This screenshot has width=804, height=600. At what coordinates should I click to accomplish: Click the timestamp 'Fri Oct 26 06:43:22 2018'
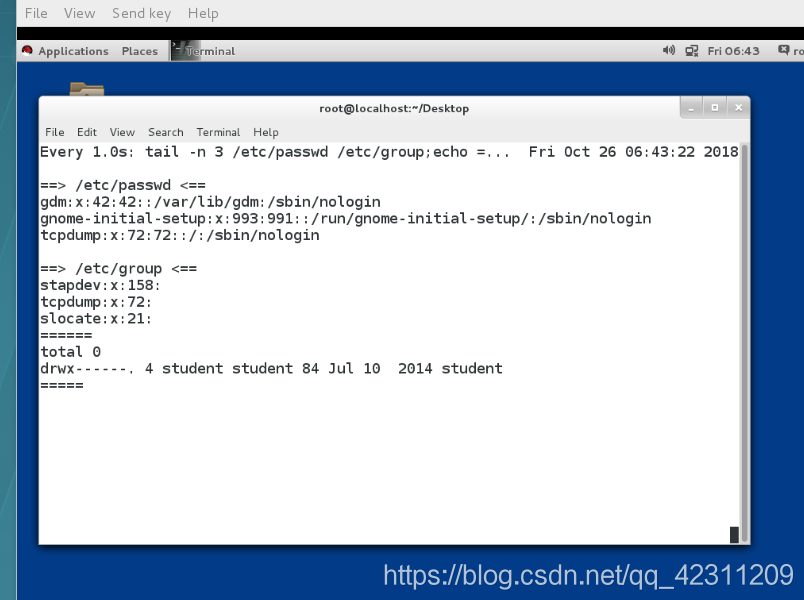tap(633, 152)
